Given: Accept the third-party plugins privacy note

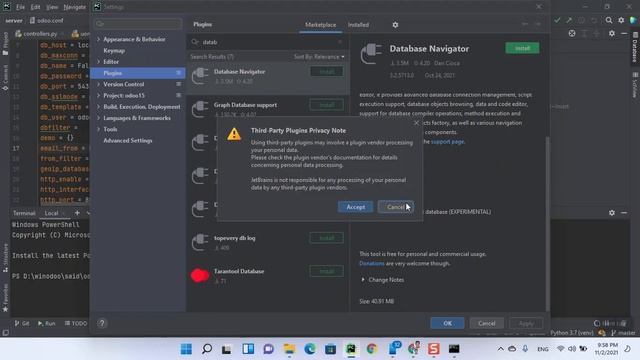Looking at the screenshot, I should click(x=356, y=207).
